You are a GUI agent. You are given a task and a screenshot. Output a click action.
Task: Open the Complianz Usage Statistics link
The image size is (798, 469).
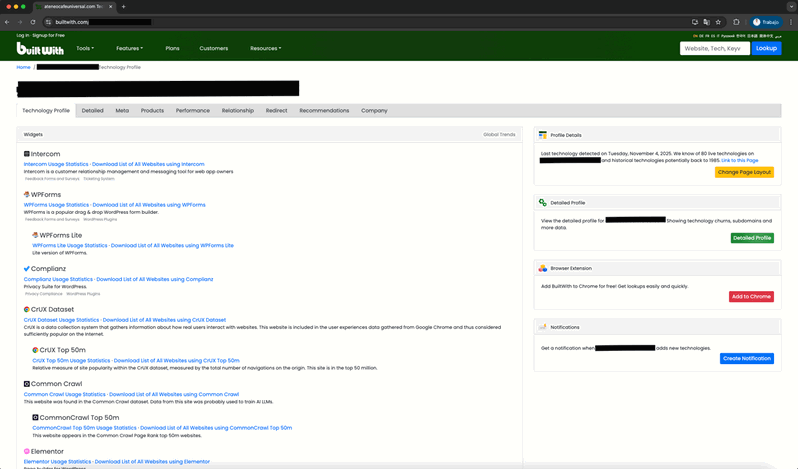[x=58, y=279]
